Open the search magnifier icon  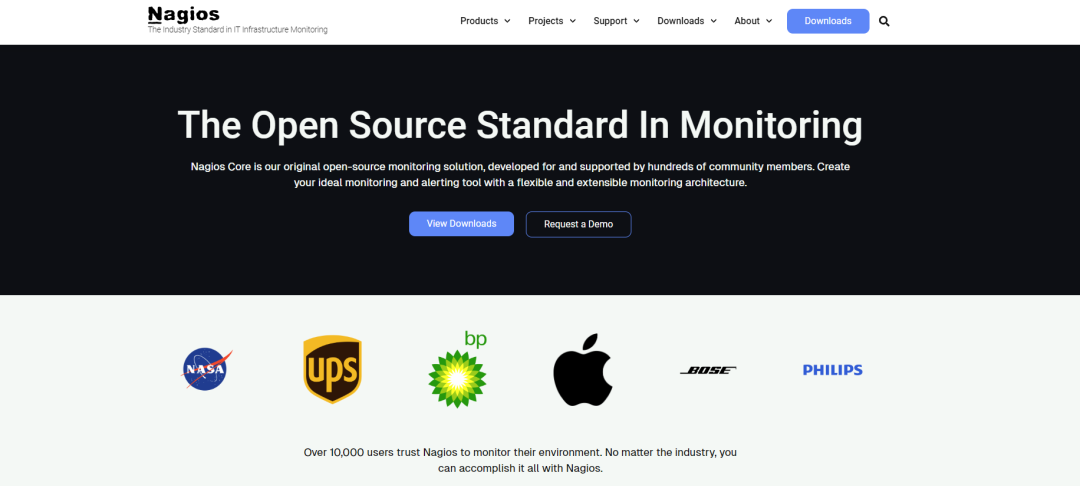[x=884, y=21]
